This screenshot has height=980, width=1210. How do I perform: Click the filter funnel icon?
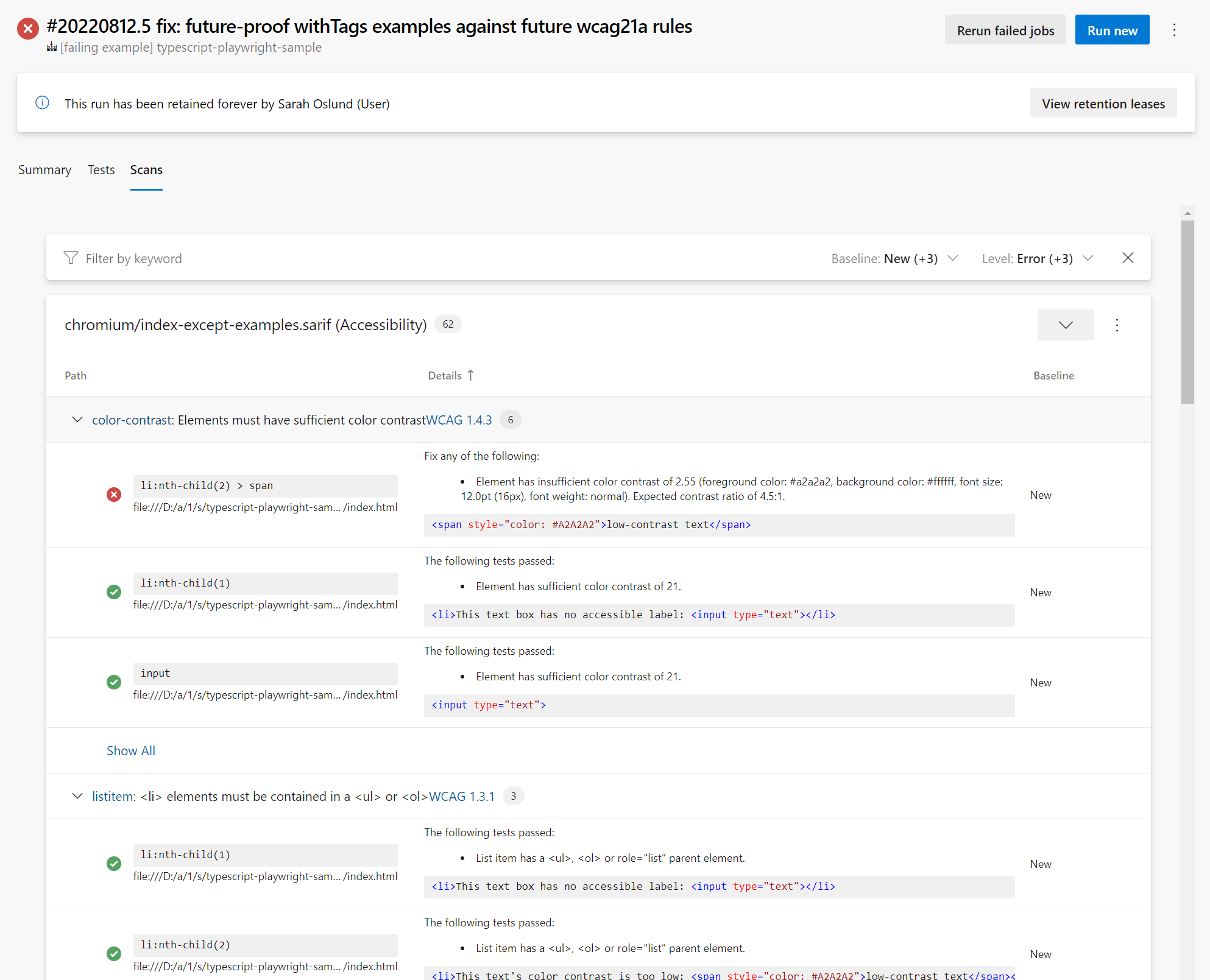71,258
